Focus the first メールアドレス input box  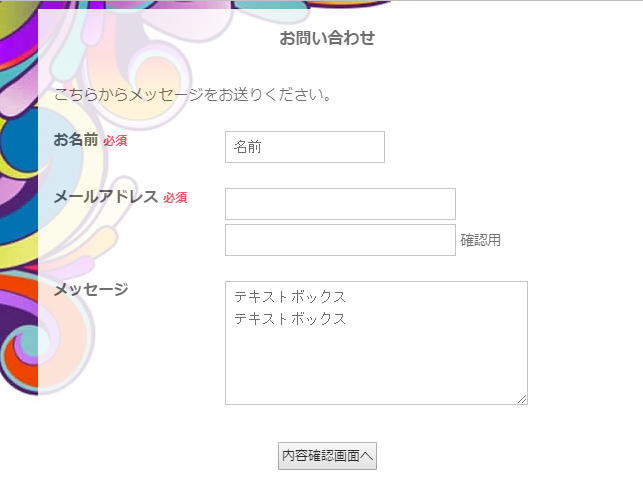point(340,204)
